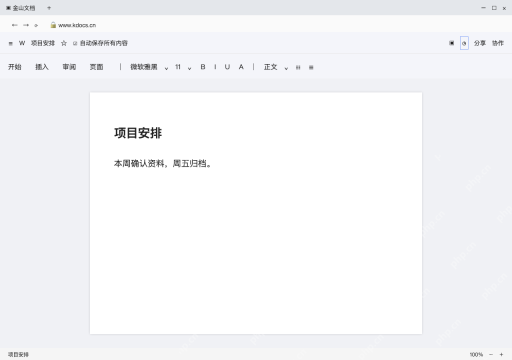Go forward with the browser forward arrow
This screenshot has width=512, height=360.
coord(26,25)
